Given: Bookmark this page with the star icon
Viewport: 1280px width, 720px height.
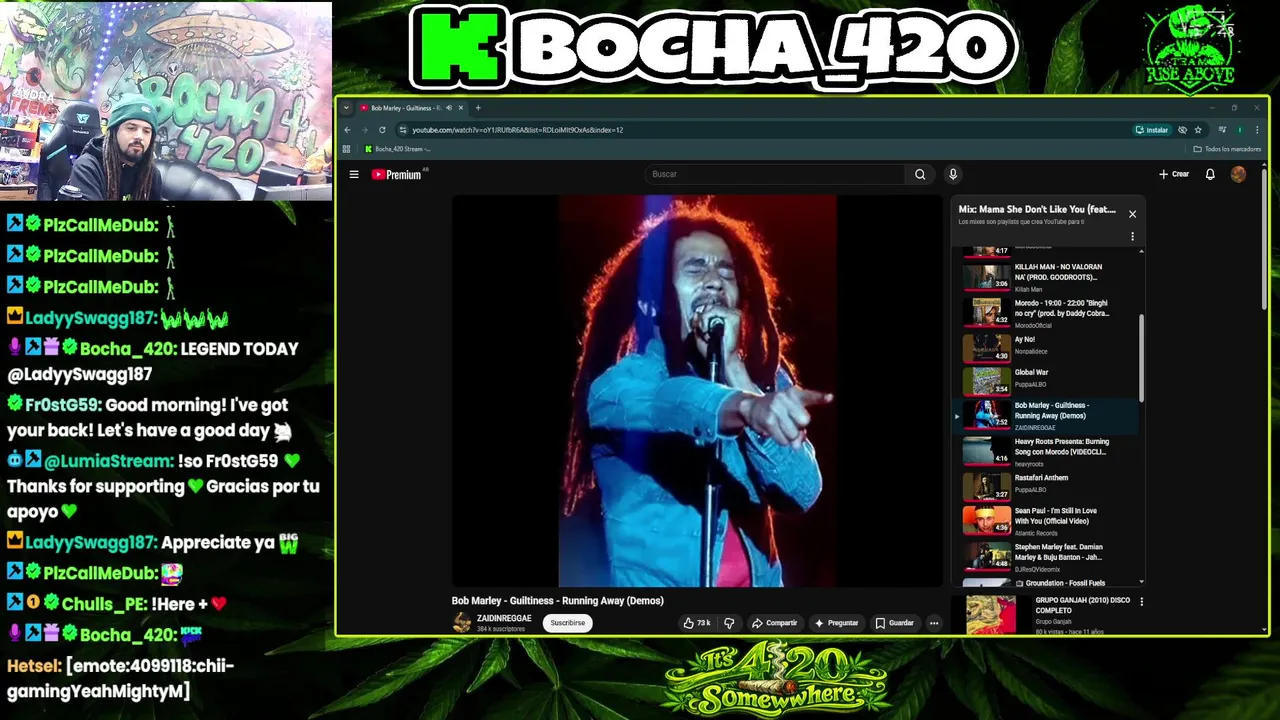Looking at the screenshot, I should (1198, 130).
